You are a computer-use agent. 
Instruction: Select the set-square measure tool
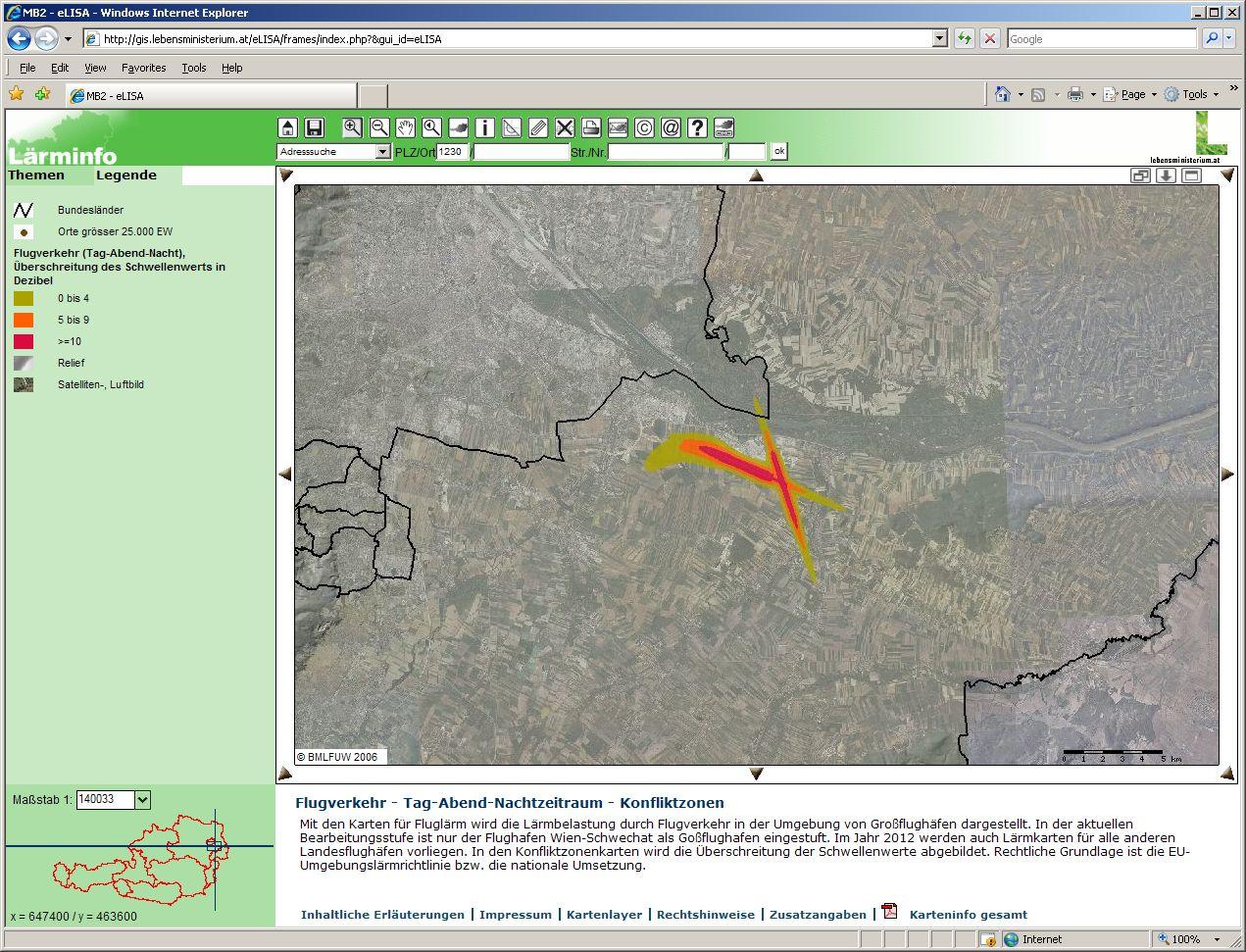tap(512, 127)
